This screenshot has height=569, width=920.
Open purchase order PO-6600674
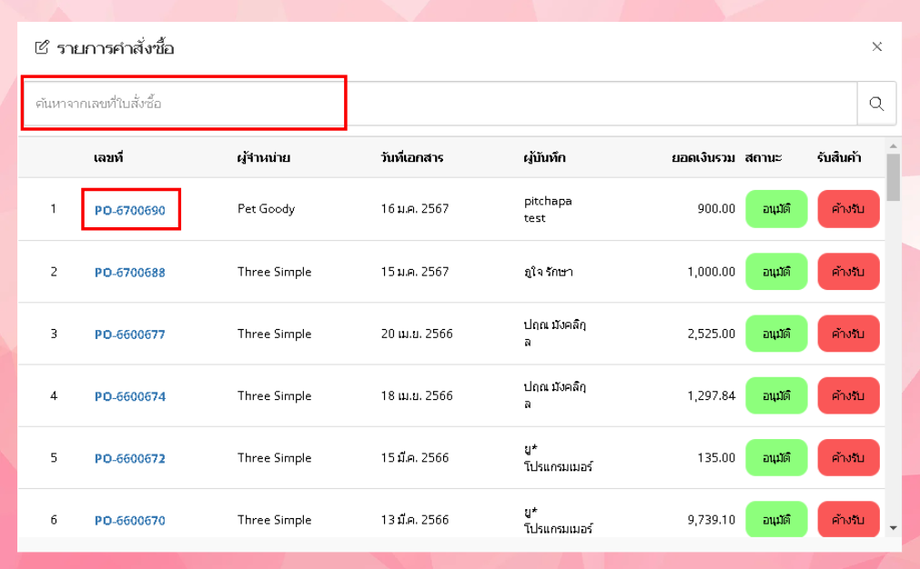point(130,397)
